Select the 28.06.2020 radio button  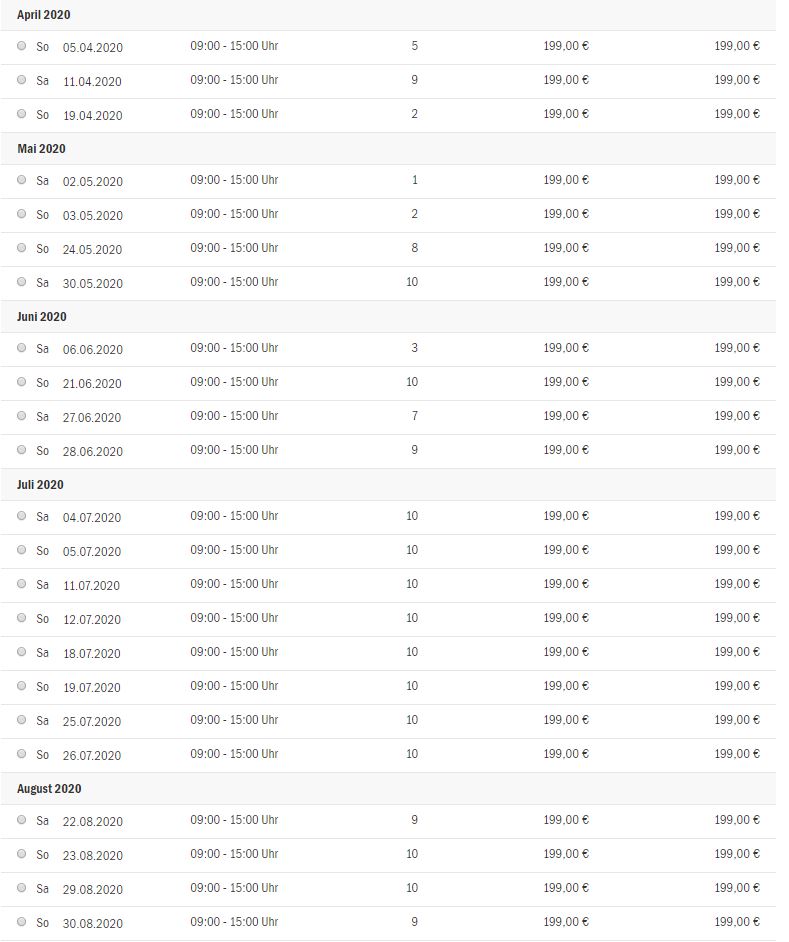point(22,449)
